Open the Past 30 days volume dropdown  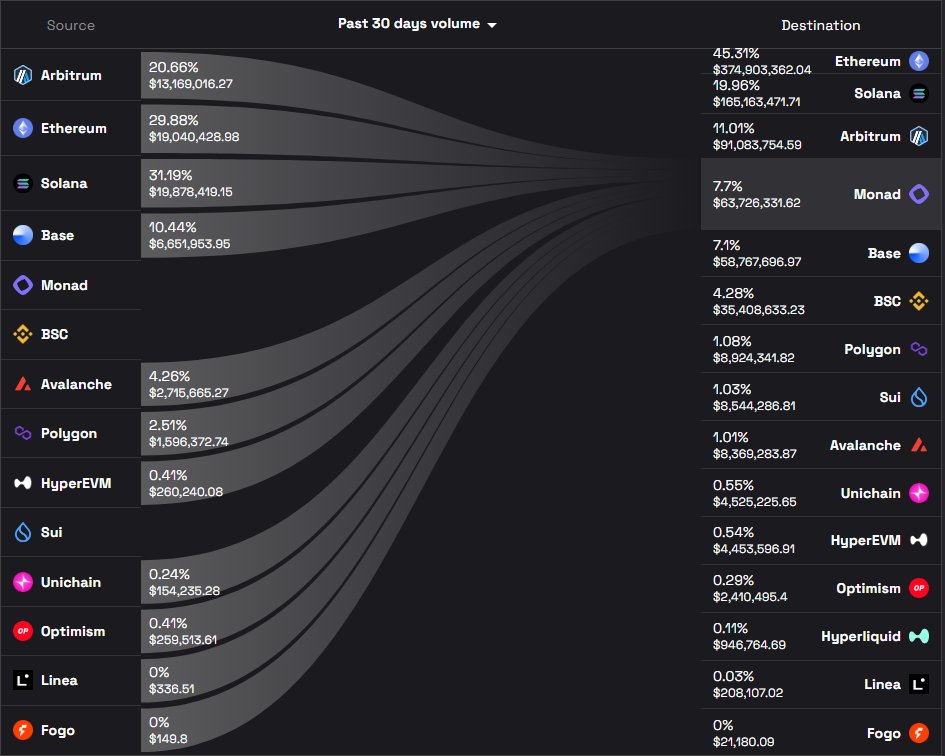click(x=417, y=24)
